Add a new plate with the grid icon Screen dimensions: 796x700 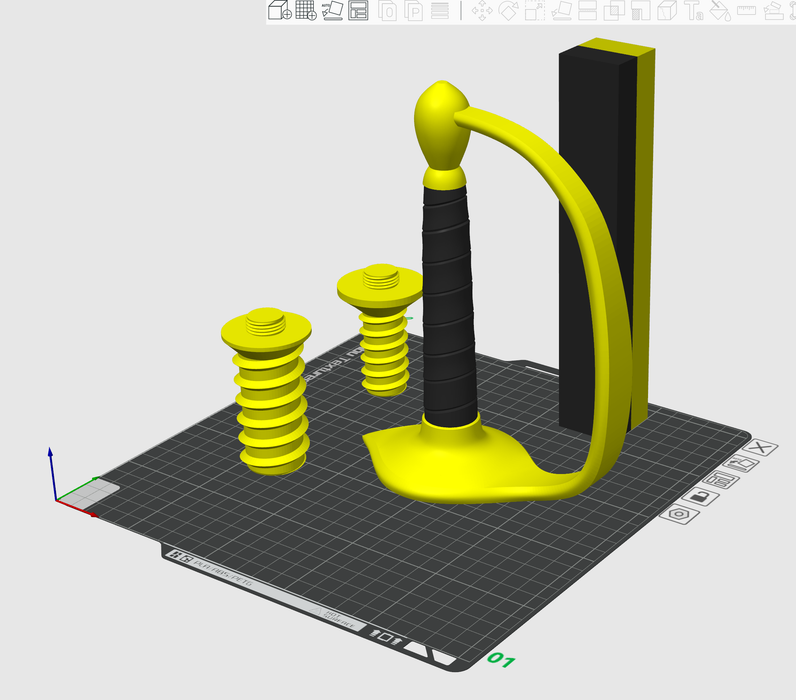pyautogui.click(x=306, y=11)
